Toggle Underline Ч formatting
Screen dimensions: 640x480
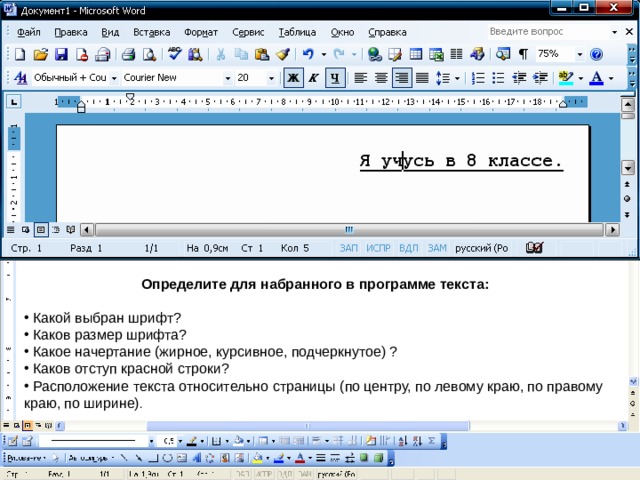pyautogui.click(x=335, y=78)
